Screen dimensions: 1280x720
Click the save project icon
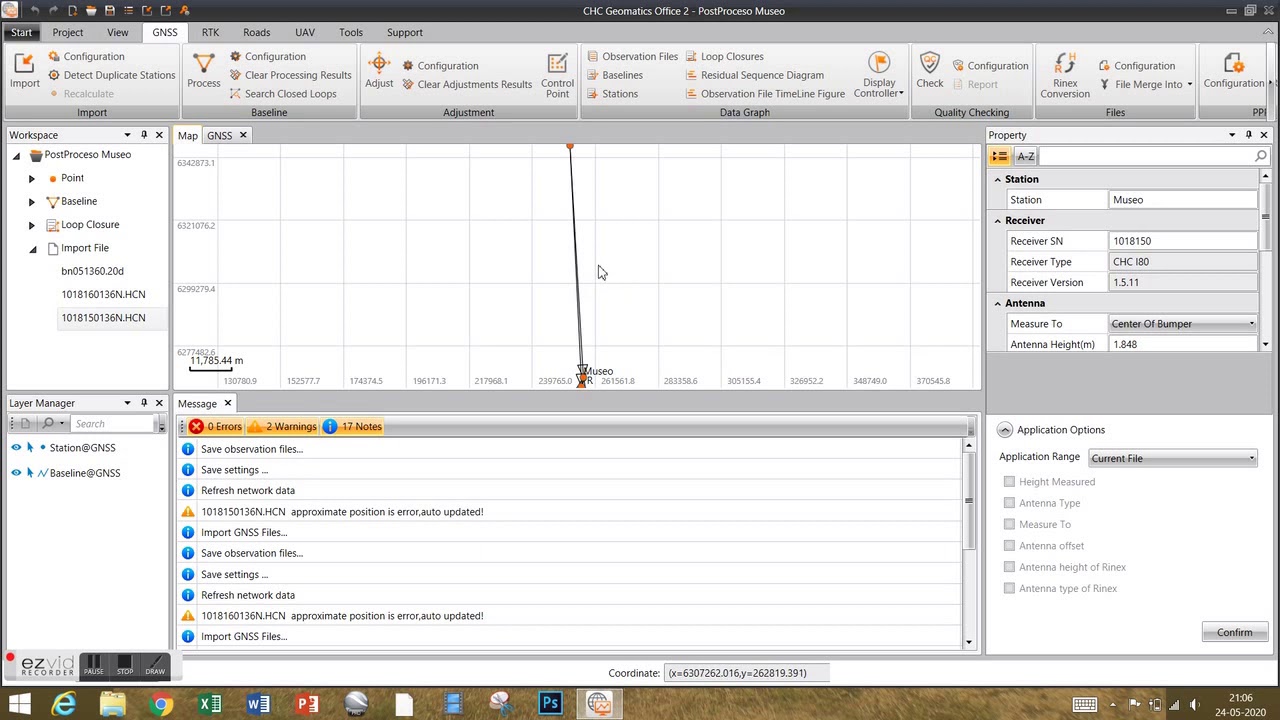109,10
